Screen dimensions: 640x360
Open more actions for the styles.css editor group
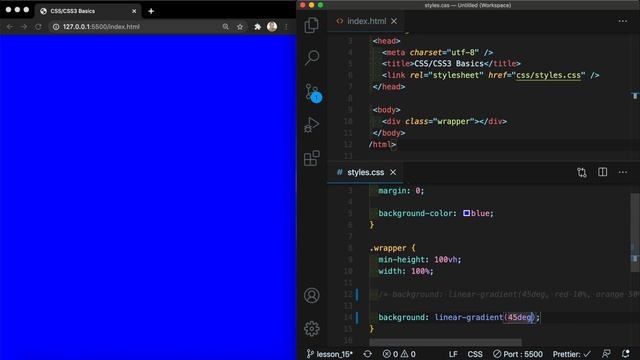[622, 172]
